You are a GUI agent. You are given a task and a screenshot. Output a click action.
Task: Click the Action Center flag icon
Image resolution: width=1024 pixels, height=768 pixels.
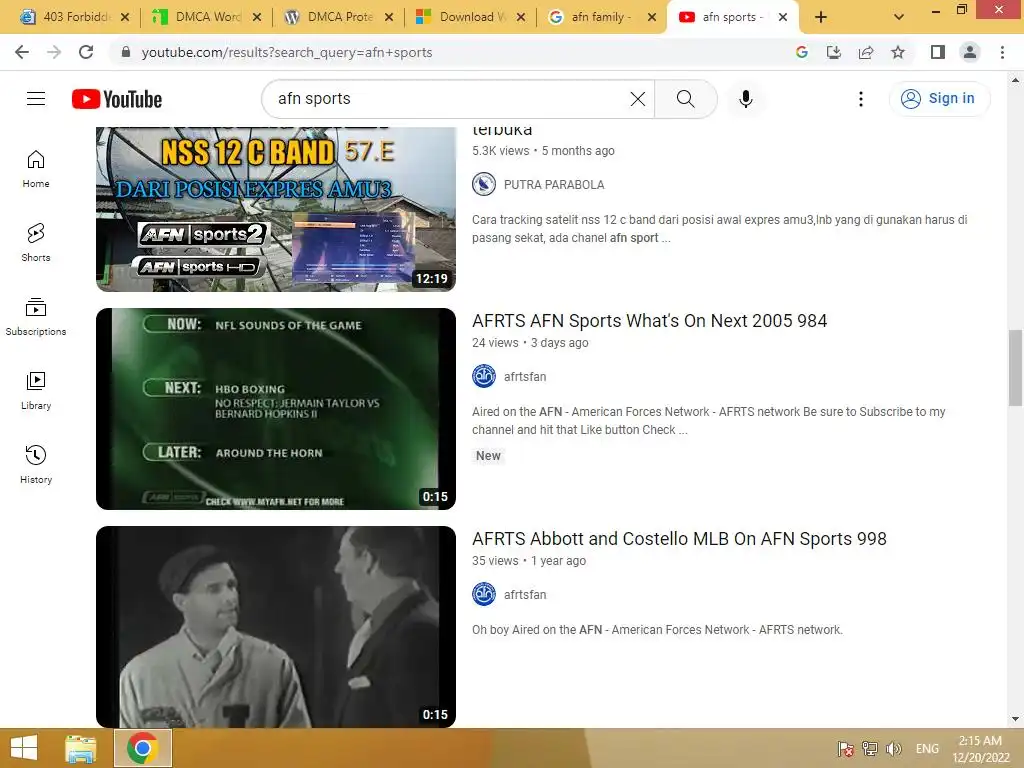(x=846, y=749)
